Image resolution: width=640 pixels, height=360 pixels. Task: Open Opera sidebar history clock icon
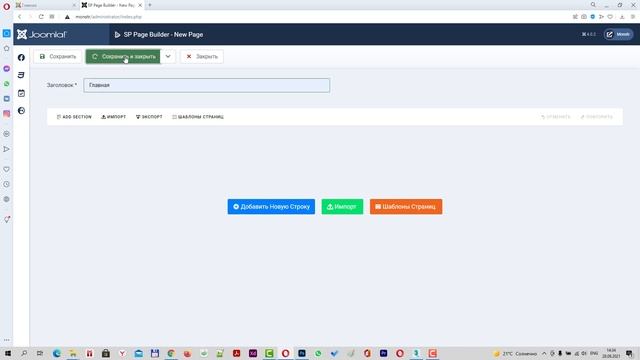point(7,184)
